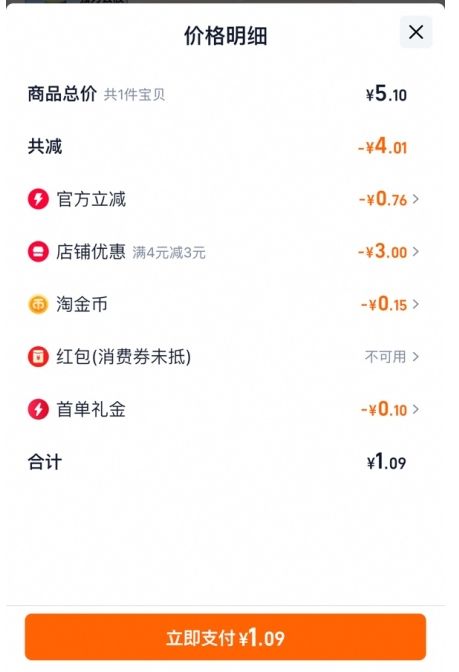Tap the 首单礼金 lightning icon

[38, 409]
